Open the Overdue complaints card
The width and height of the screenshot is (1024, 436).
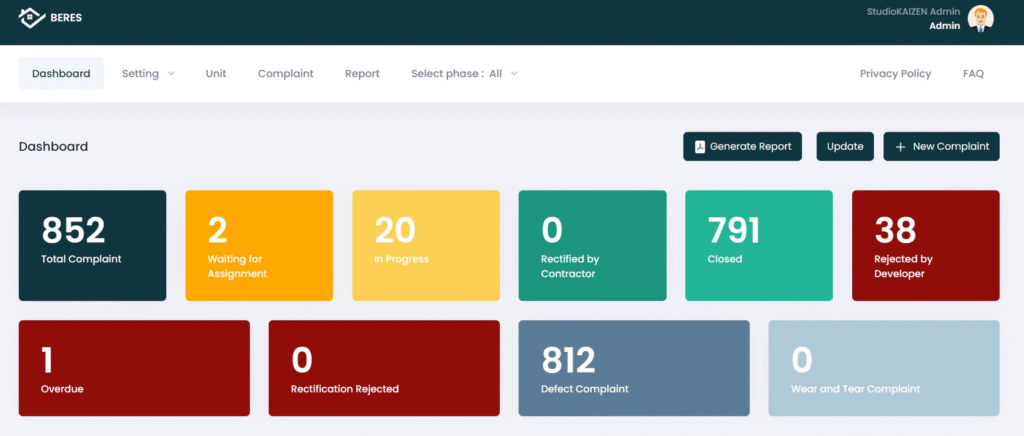pos(134,368)
